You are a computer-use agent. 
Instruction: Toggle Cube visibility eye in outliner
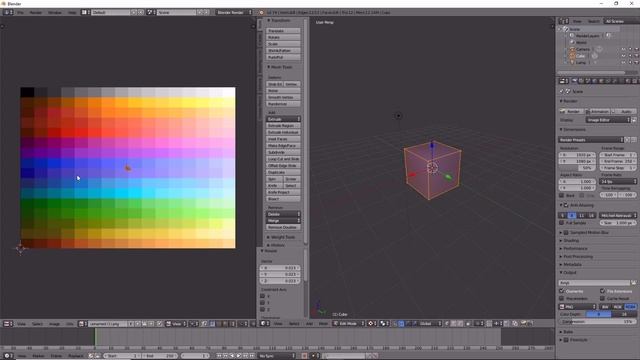(x=623, y=56)
